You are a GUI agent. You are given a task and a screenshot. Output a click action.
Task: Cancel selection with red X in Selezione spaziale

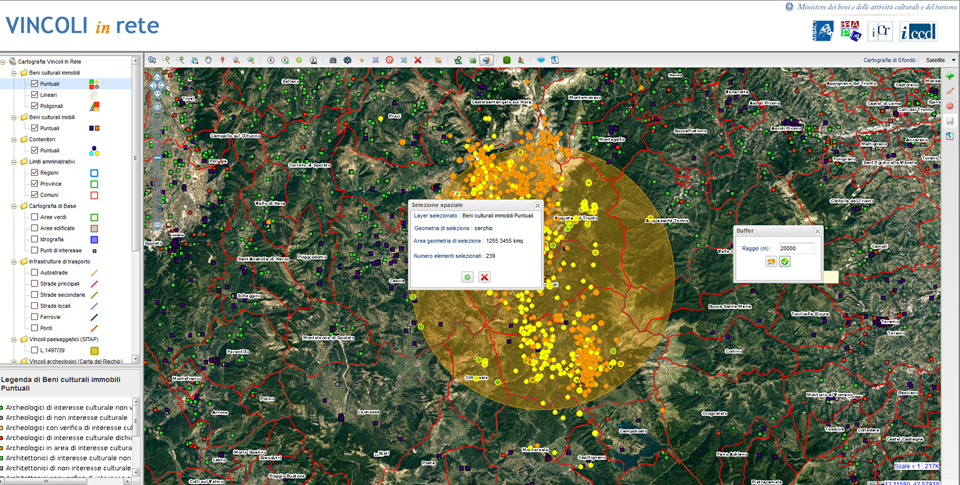484,277
